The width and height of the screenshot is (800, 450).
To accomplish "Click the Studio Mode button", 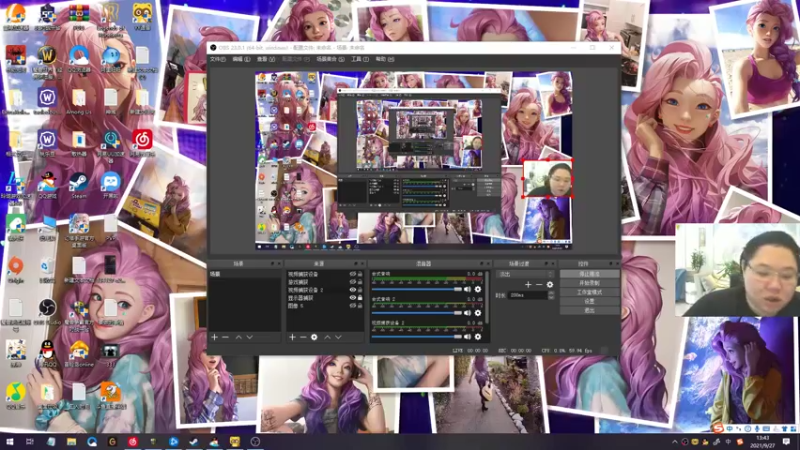I will pyautogui.click(x=589, y=292).
